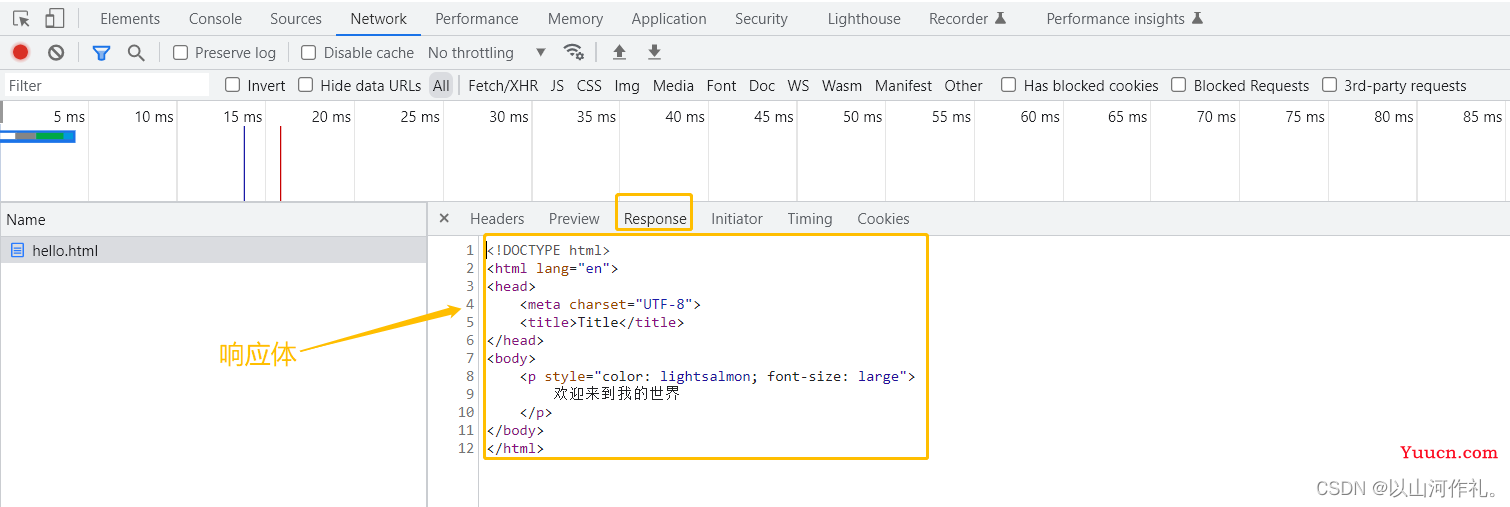The image size is (1510, 507).
Task: Click the 欢迎来到我的世界 response line
Action: click(x=617, y=394)
